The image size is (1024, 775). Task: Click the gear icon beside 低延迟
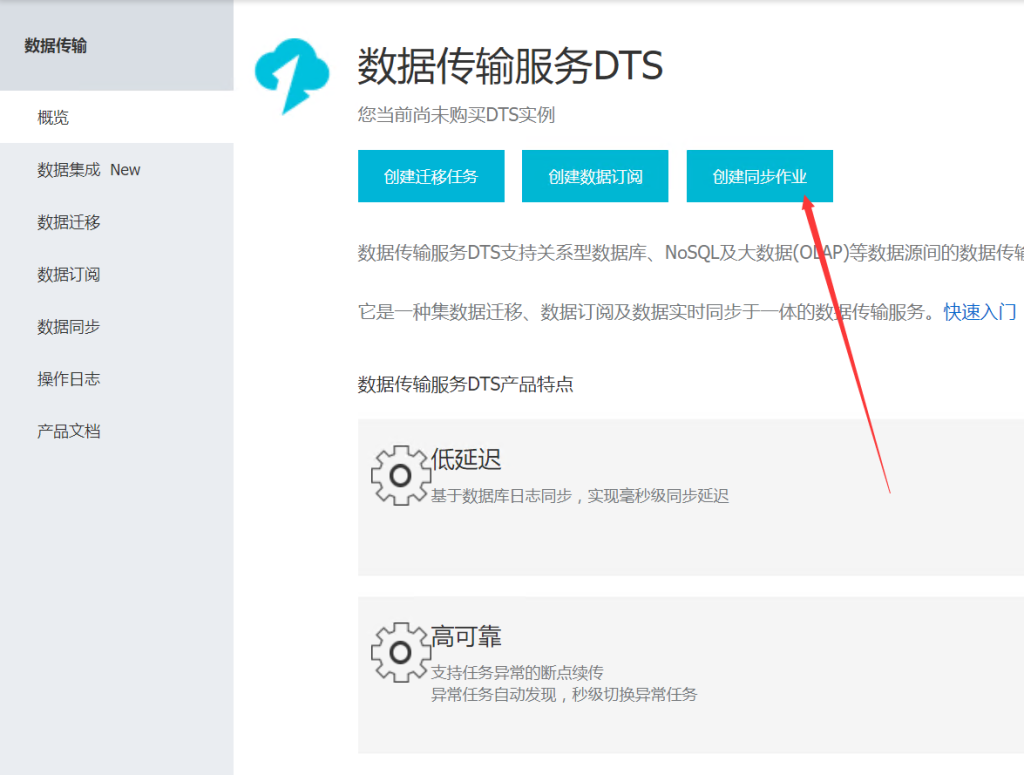400,475
